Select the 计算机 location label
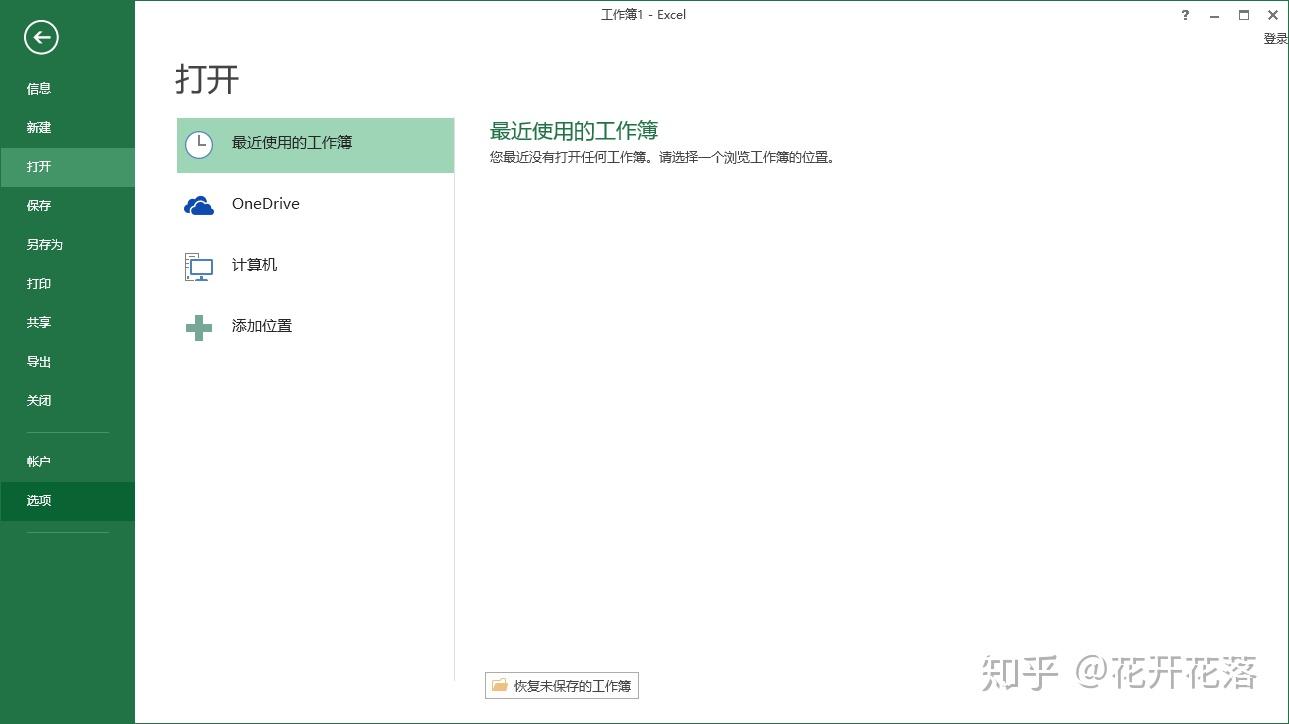This screenshot has width=1289, height=724. click(x=254, y=265)
